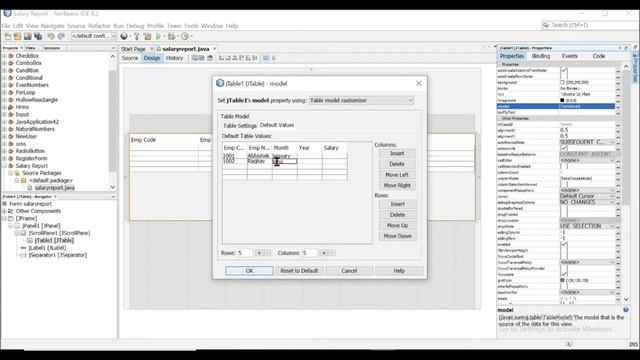
Task: Toggle the columnSelectionAllowed checkbox
Action: click(564, 184)
